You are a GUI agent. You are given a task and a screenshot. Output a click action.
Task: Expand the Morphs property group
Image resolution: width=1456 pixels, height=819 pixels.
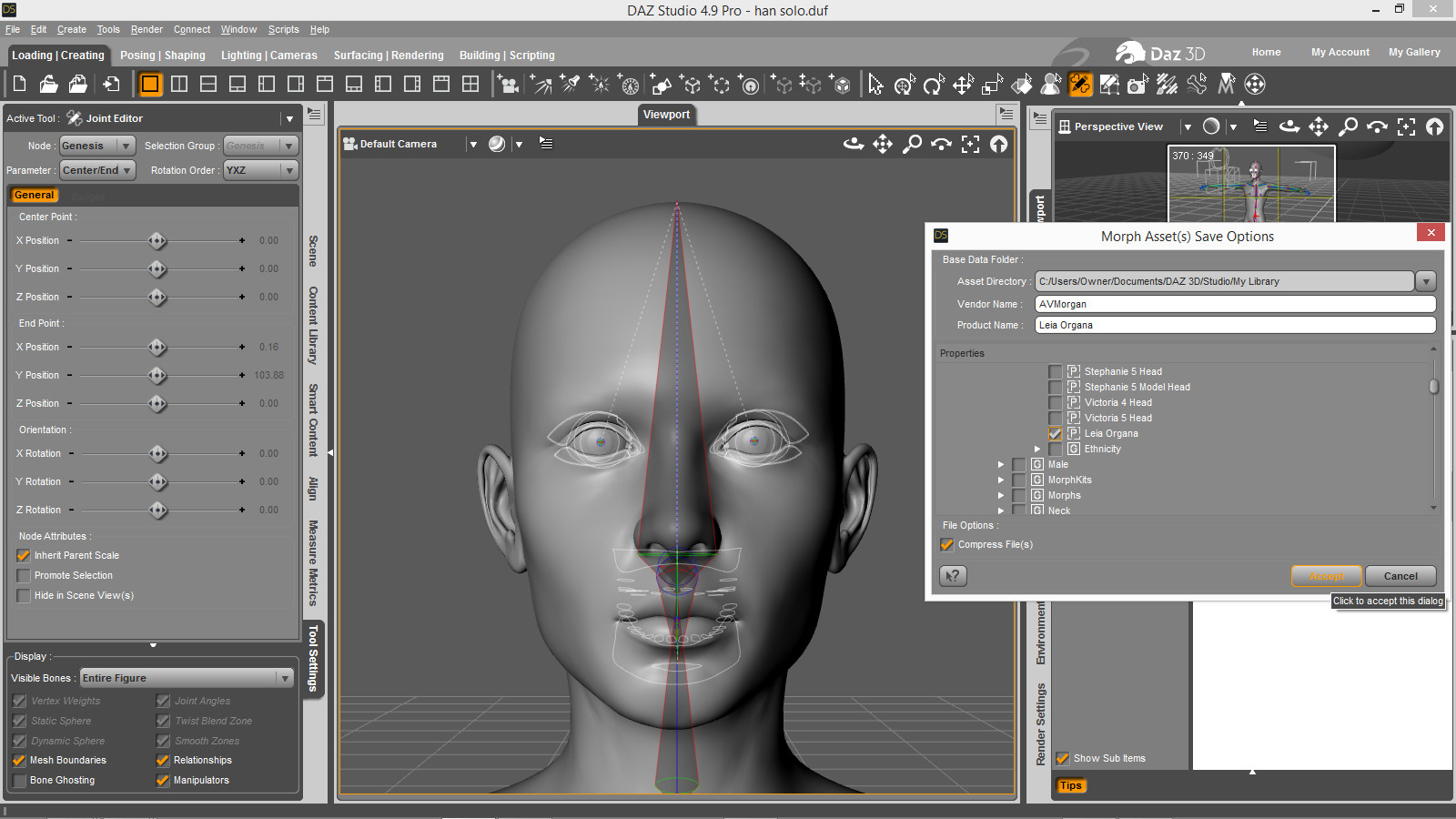pos(1001,495)
